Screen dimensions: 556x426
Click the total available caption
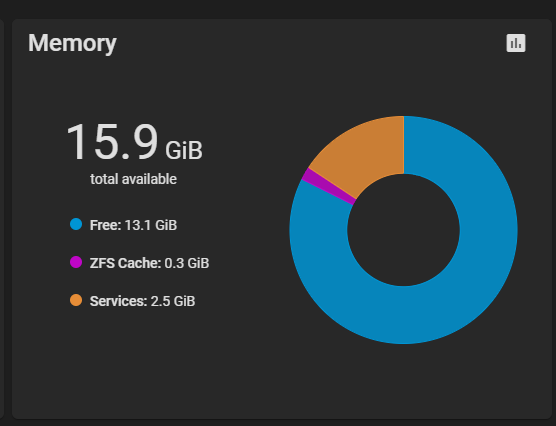click(x=133, y=179)
